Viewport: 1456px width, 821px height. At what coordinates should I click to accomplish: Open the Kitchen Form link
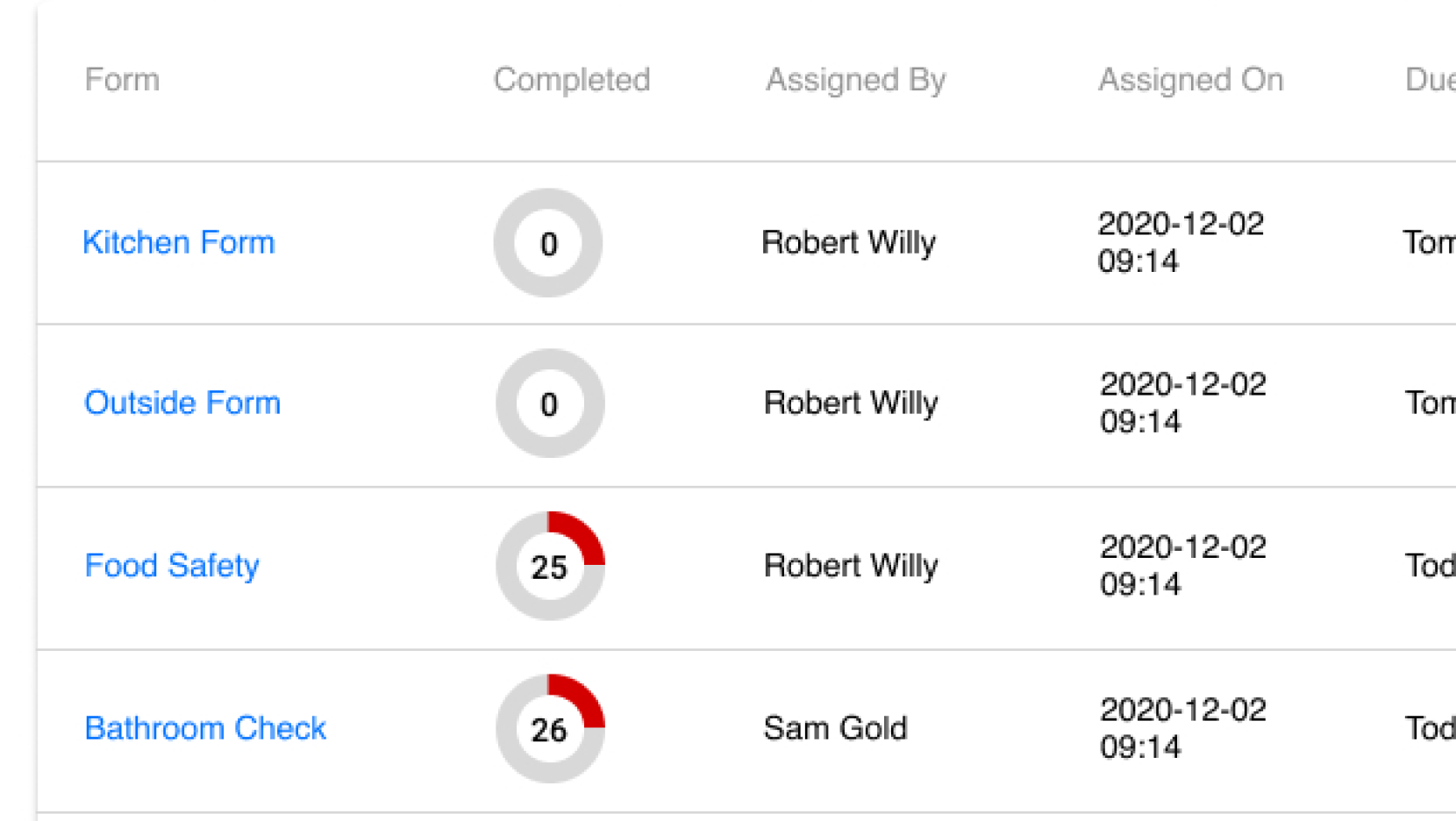(178, 242)
